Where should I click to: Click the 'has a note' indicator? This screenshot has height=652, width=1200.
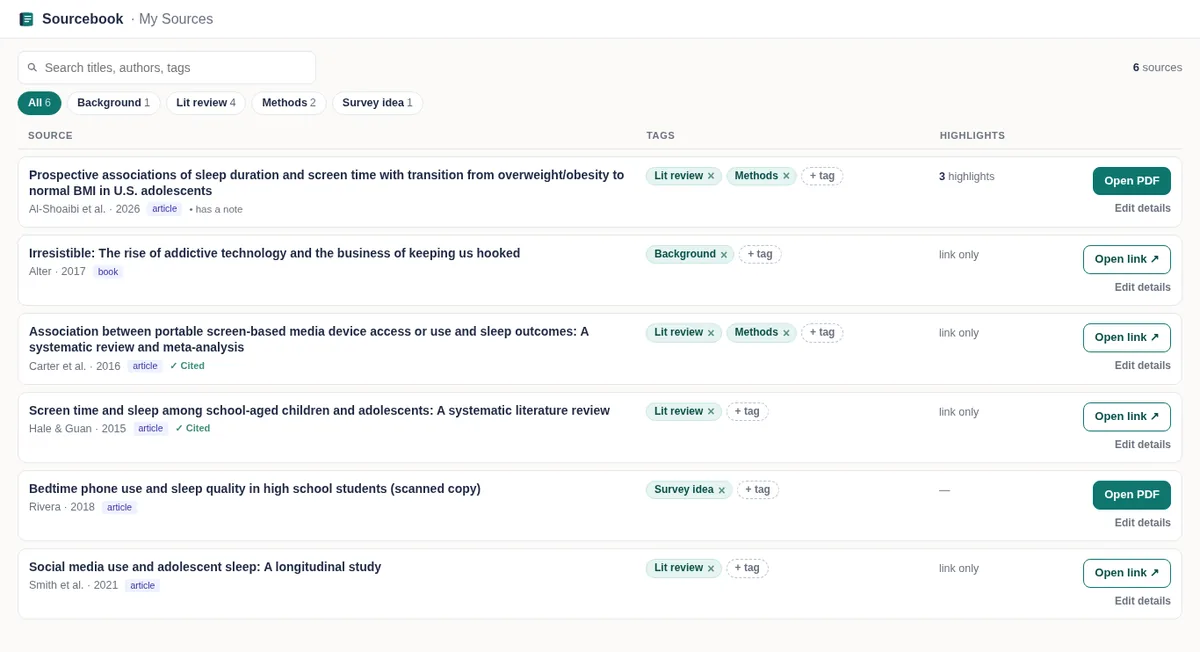tap(216, 209)
